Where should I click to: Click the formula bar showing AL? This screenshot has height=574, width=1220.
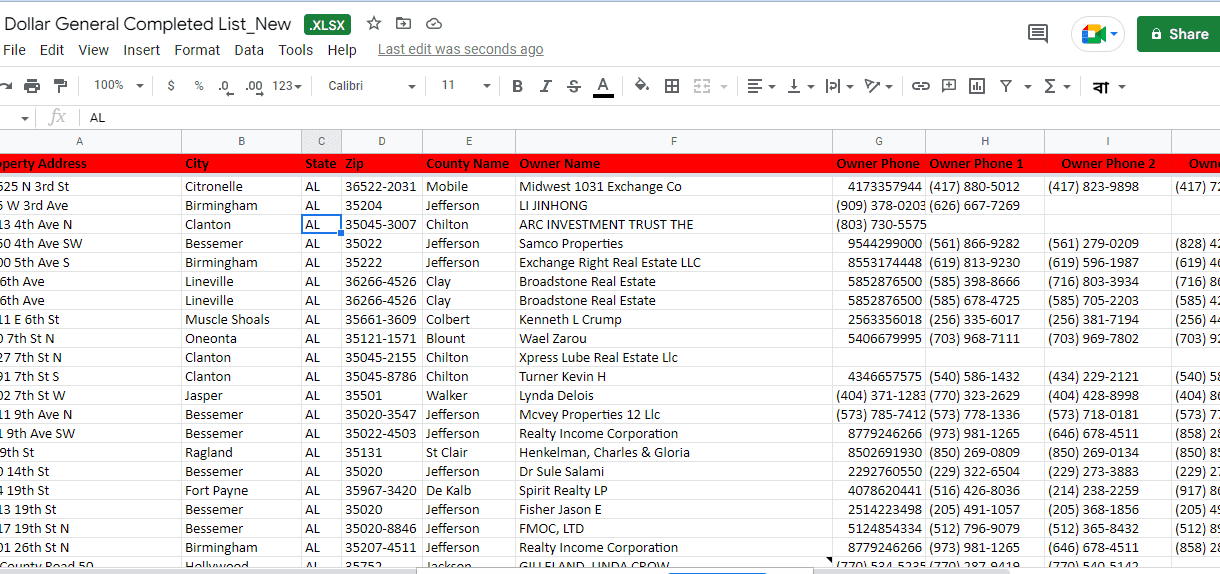pyautogui.click(x=650, y=118)
